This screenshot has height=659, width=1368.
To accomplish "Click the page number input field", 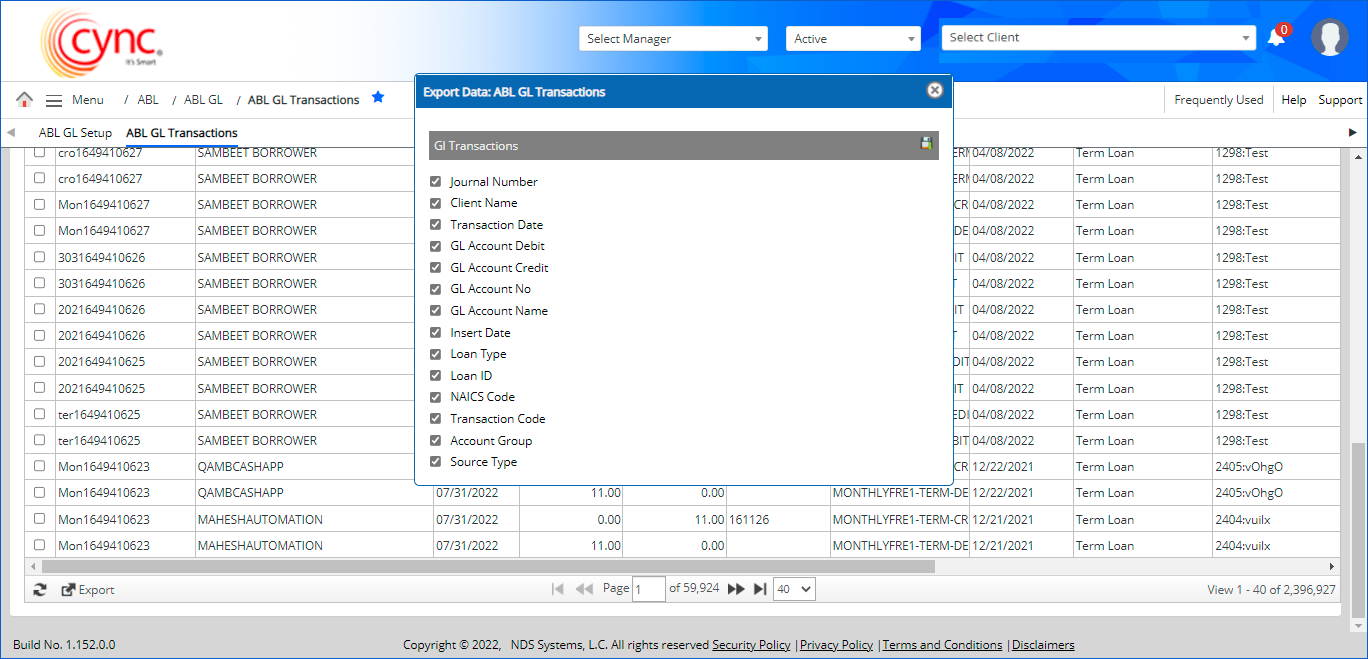I will [x=649, y=589].
